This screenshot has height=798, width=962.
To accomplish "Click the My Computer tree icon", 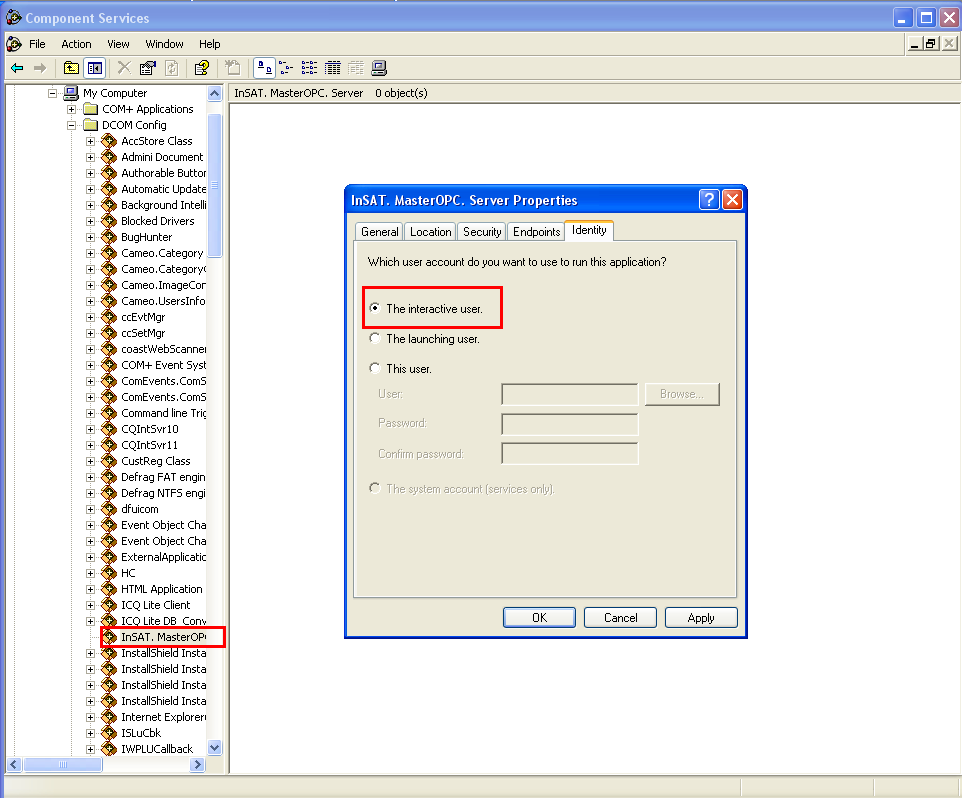I will (71, 93).
